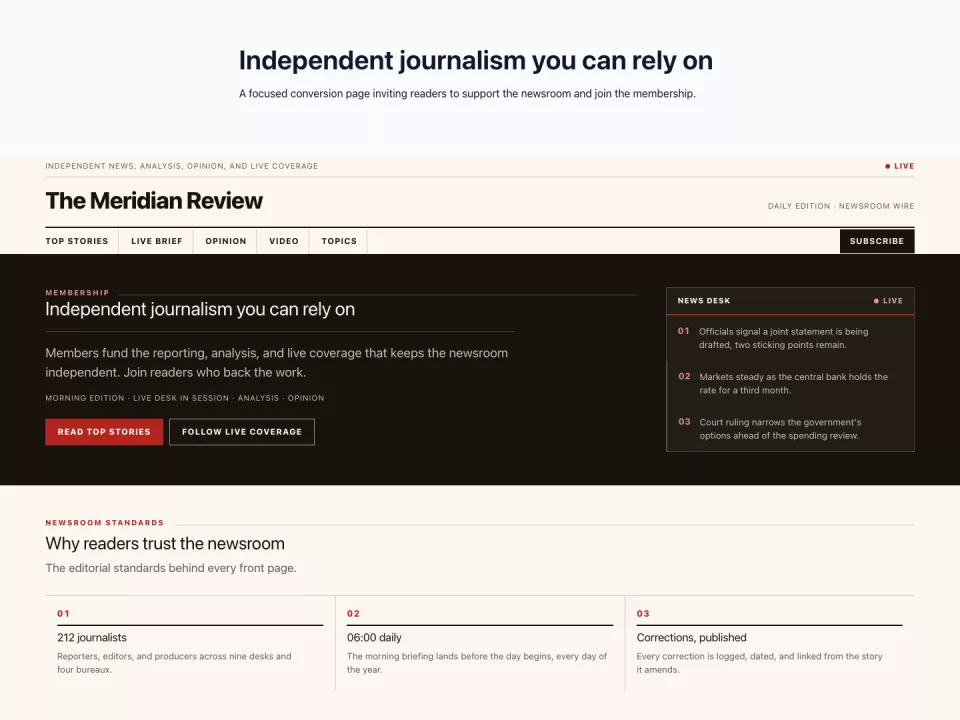Open the Top Stories nav item

pos(77,241)
